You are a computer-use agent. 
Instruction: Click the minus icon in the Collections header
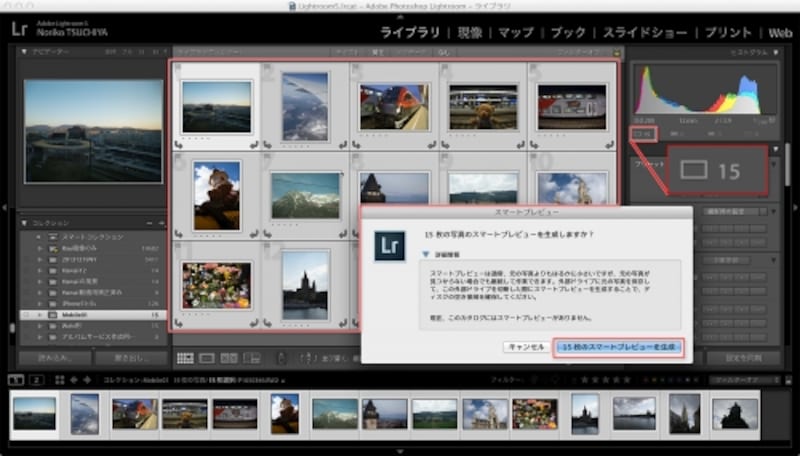pos(149,223)
